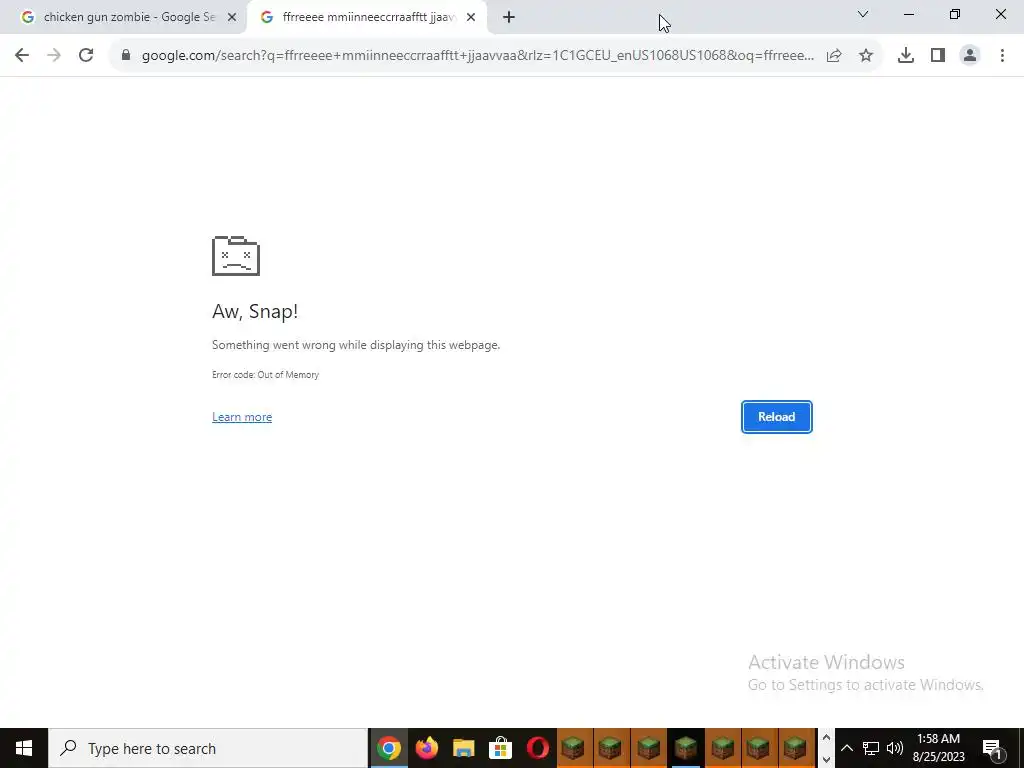1024x768 pixels.
Task: Open File Explorer from the taskbar
Action: [464, 748]
